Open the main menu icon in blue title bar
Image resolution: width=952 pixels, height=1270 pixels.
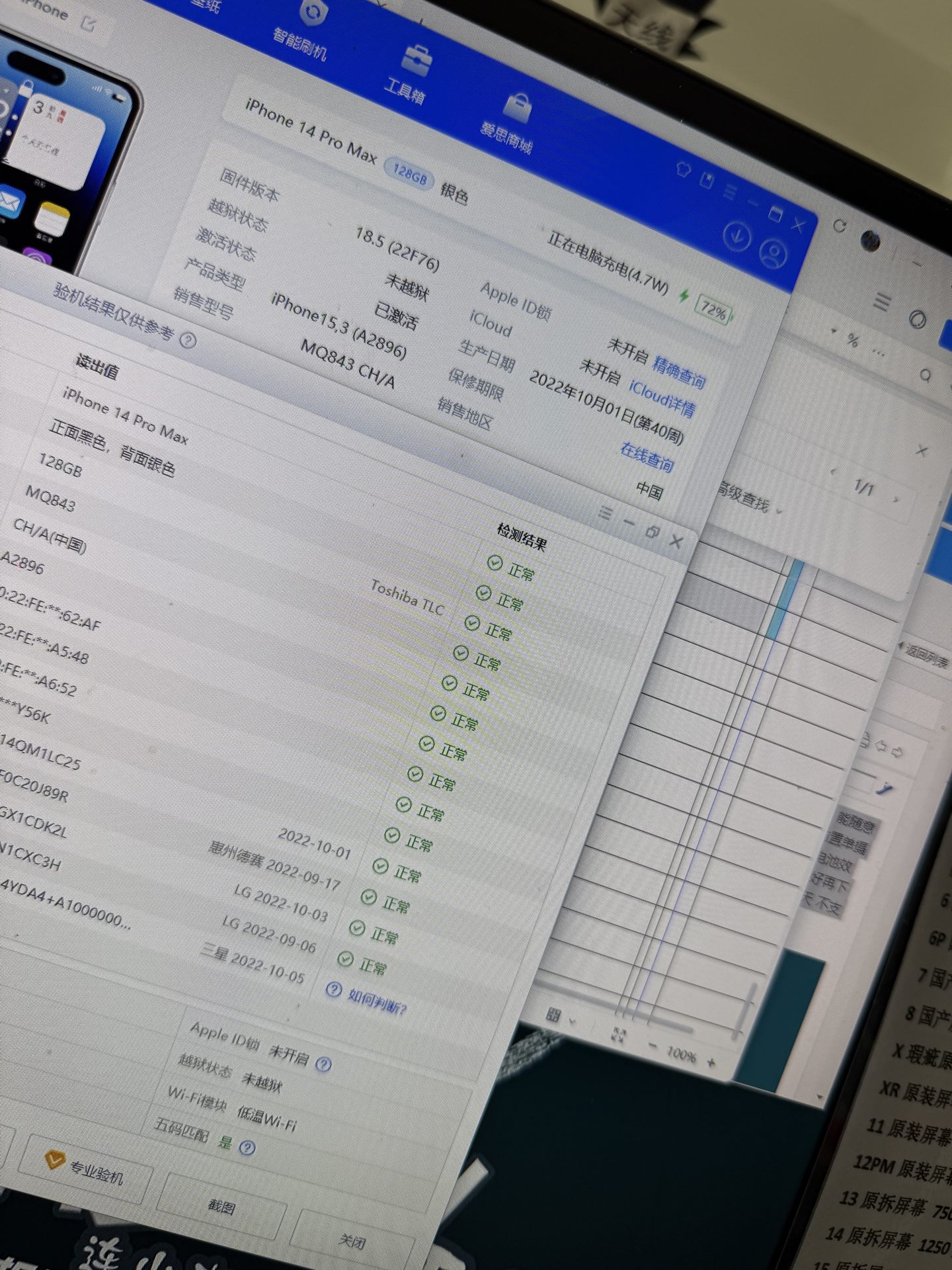(730, 192)
